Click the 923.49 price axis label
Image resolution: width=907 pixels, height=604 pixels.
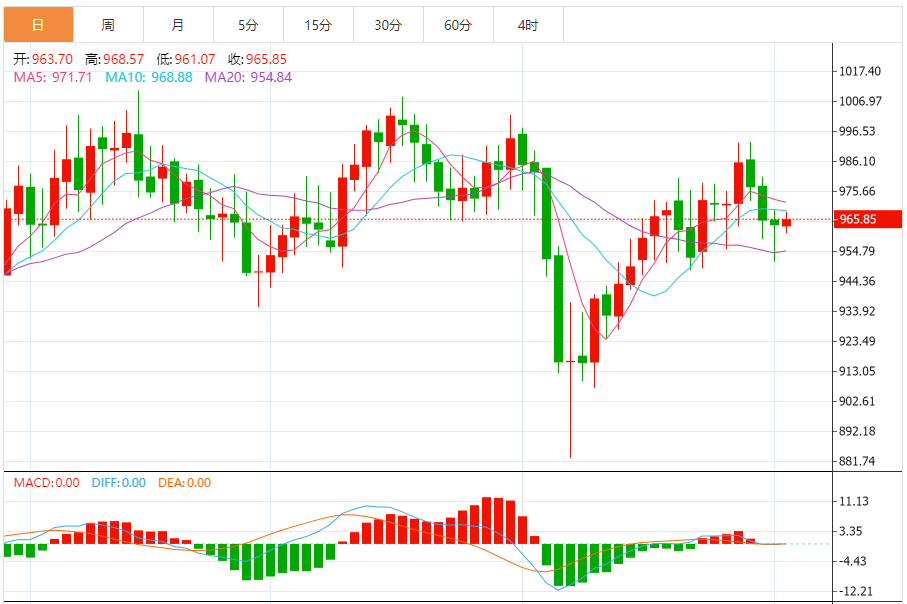pos(857,341)
